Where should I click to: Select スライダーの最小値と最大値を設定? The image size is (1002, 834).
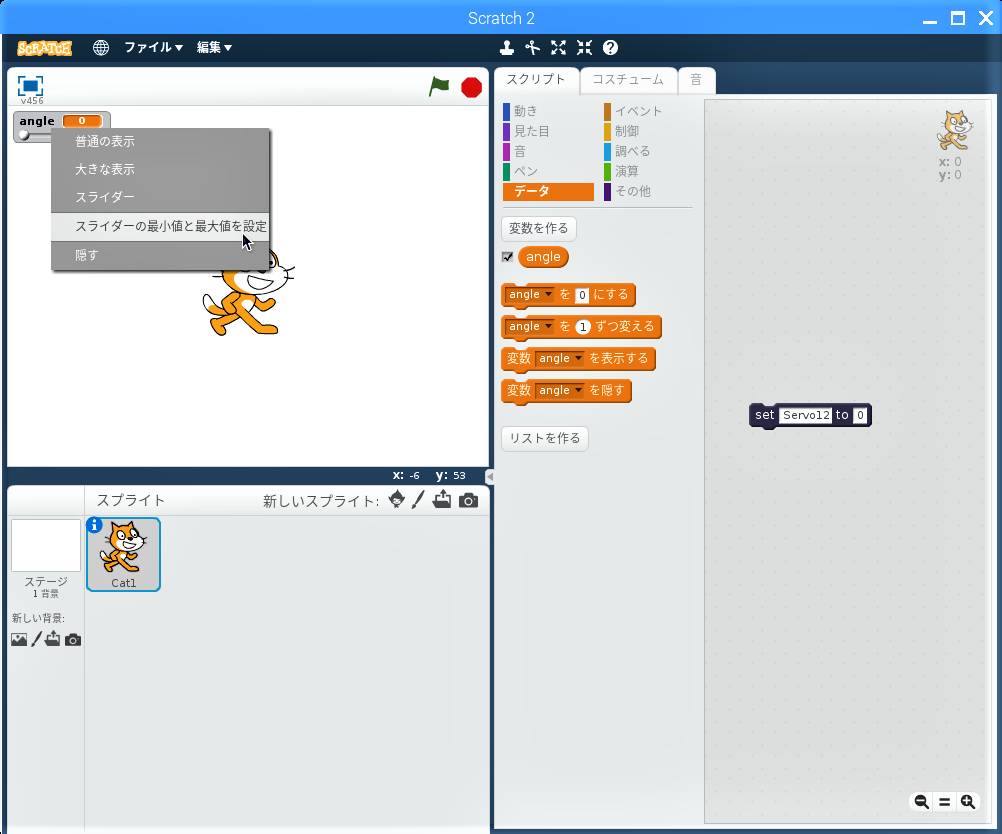[160, 226]
